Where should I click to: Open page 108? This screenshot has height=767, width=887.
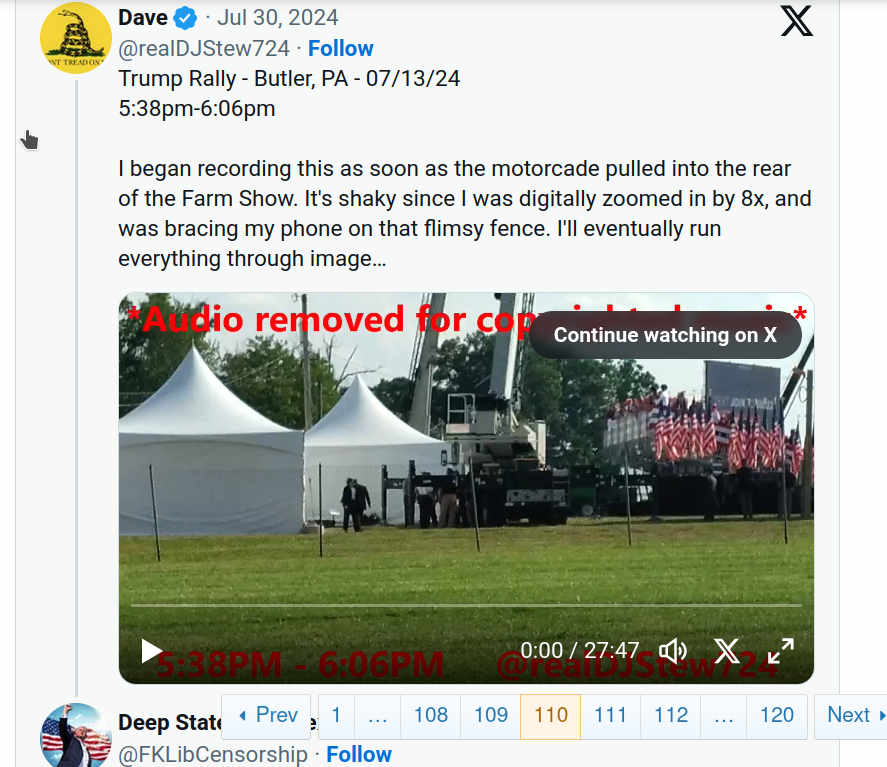431,716
